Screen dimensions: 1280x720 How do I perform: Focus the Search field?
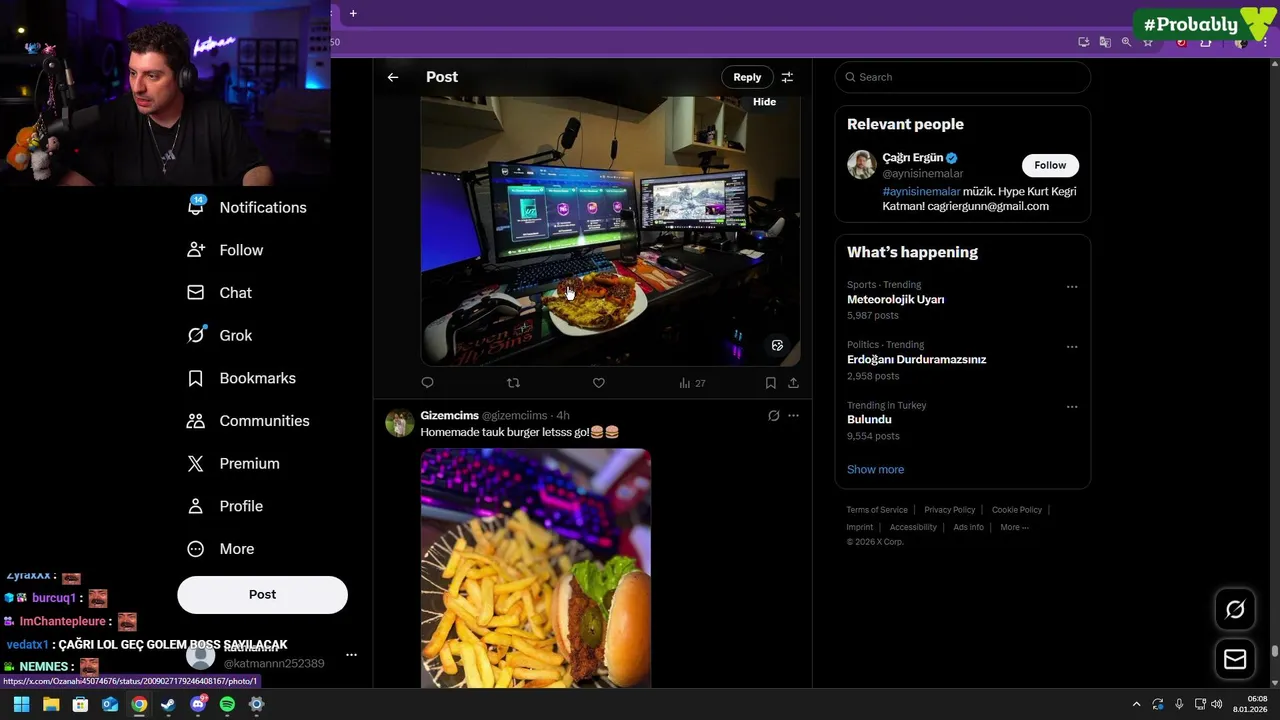[x=962, y=77]
